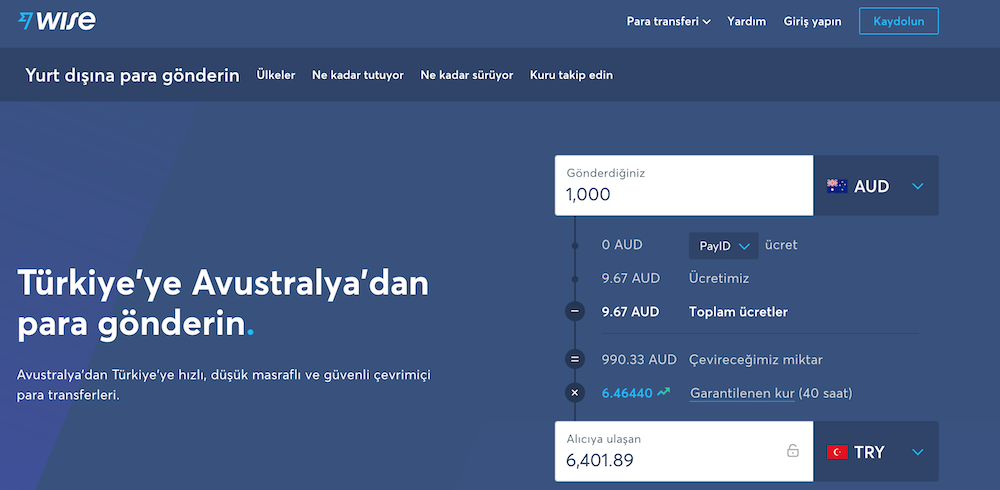Click the equals circle beside 990.33 AUD
Image resolution: width=1000 pixels, height=490 pixels.
[575, 359]
